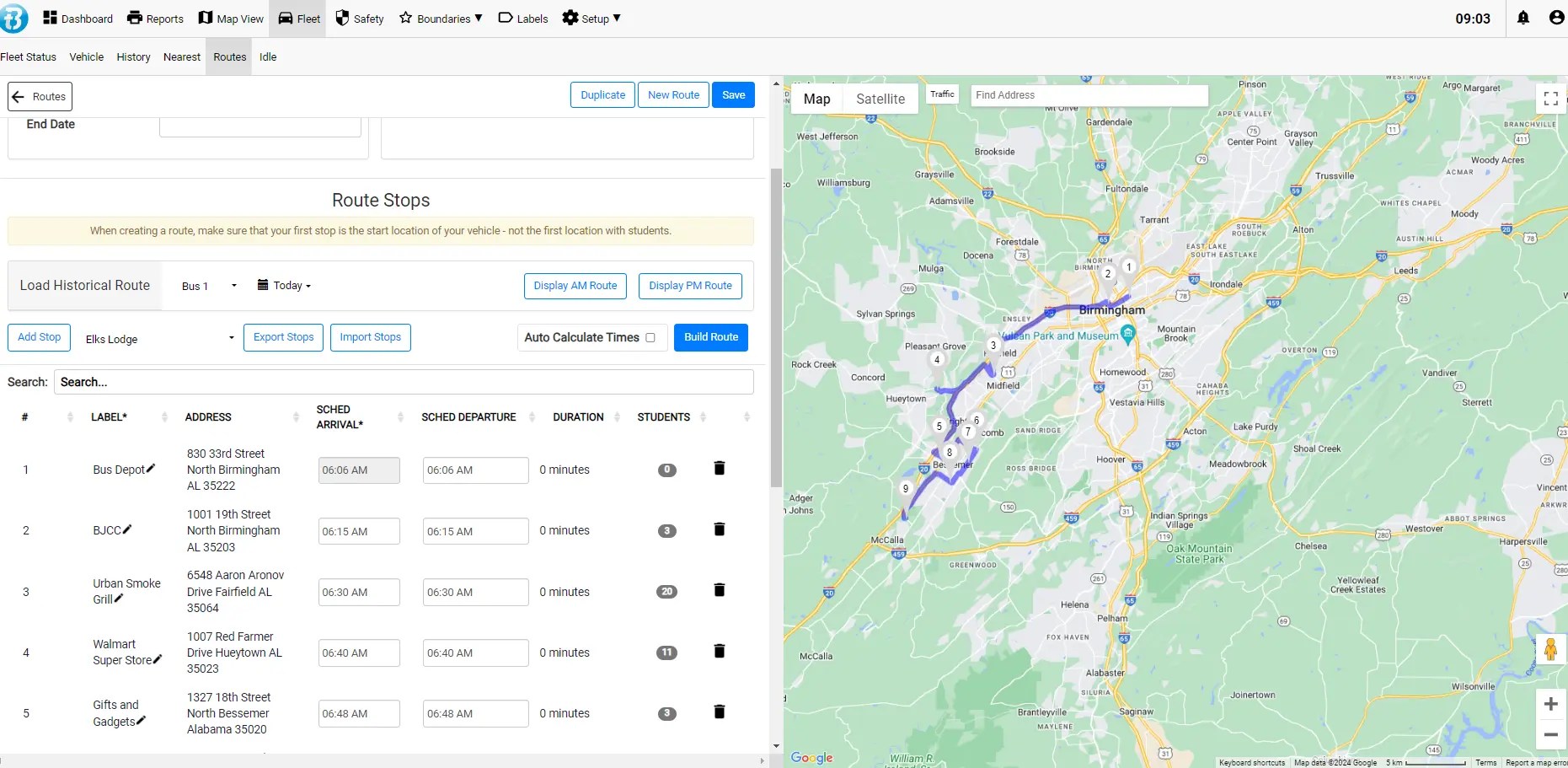Click map marker 5 on route

[x=939, y=427]
